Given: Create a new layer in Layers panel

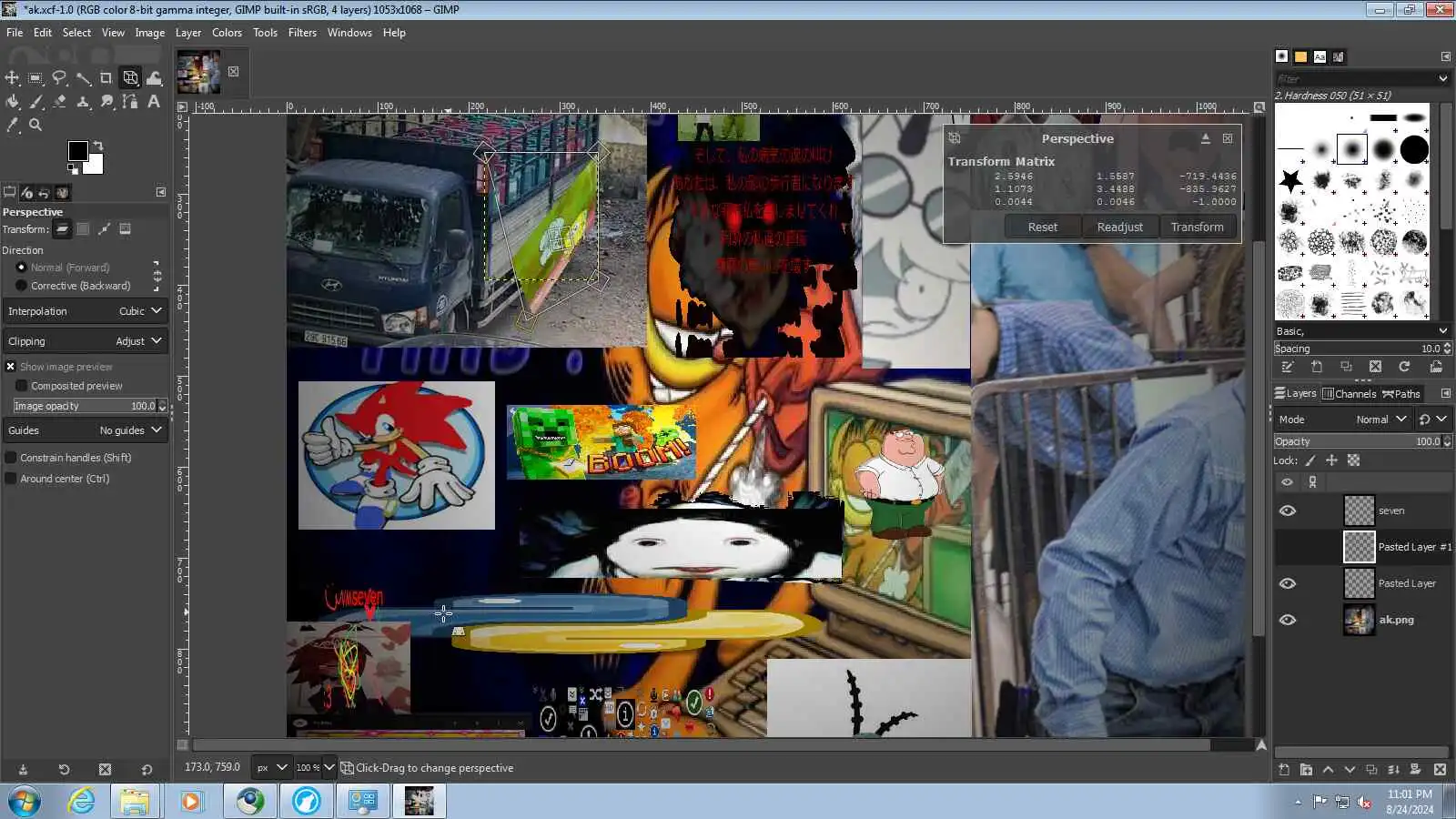Looking at the screenshot, I should [x=1284, y=770].
